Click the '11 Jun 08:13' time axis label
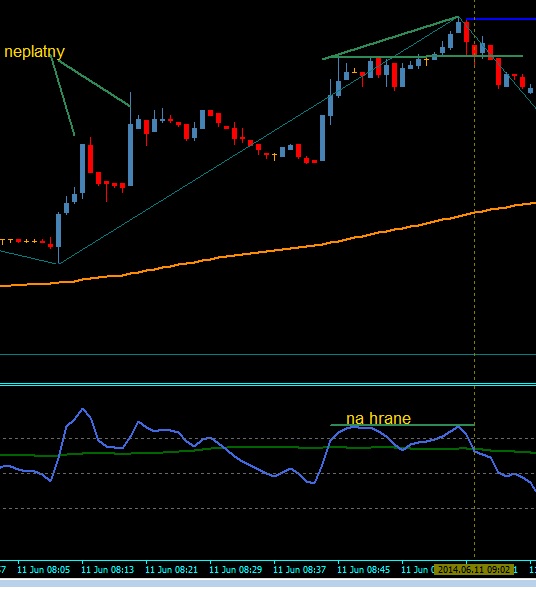 click(107, 570)
